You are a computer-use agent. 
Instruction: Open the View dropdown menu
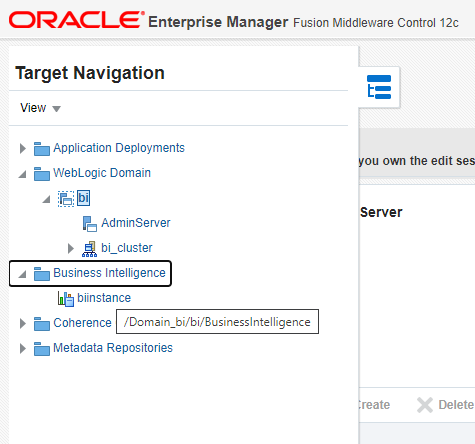(40, 108)
